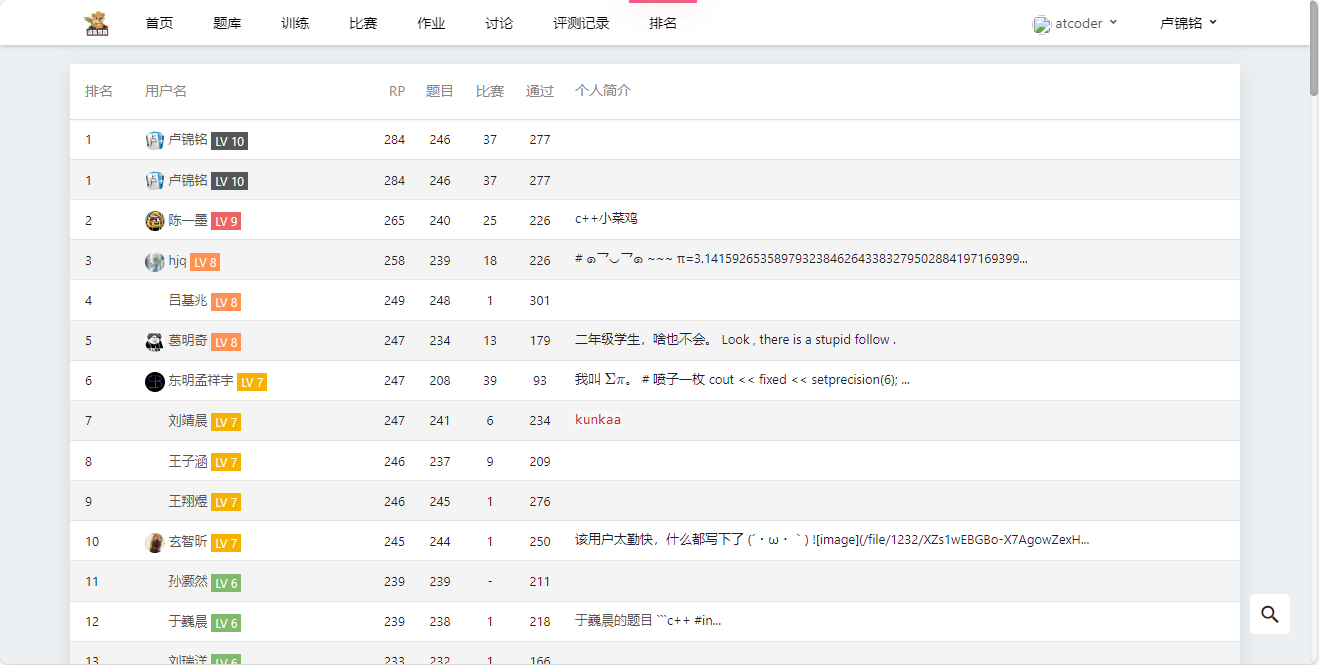Open the 讨论 navigation item

(x=499, y=23)
